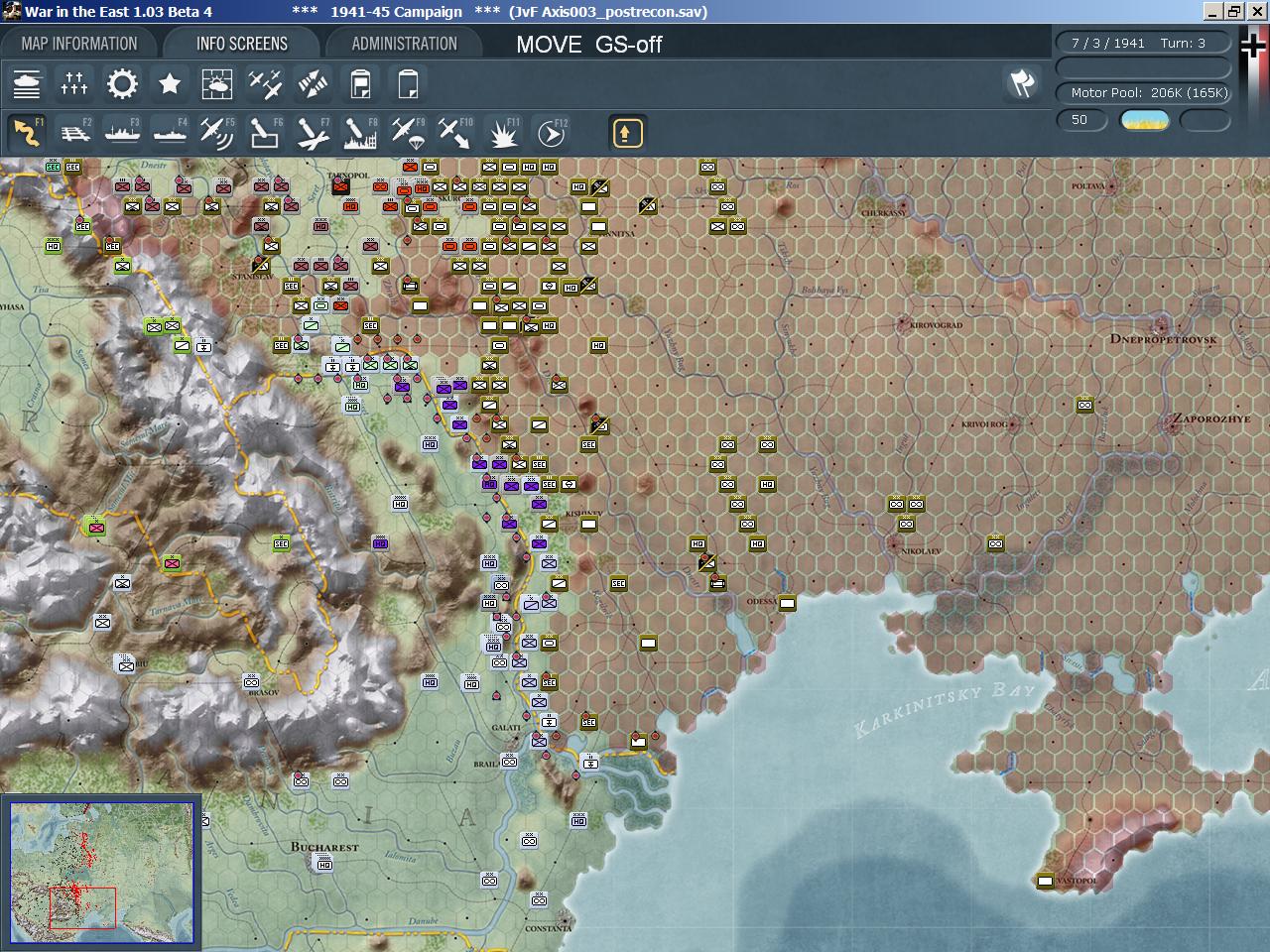Screen dimensions: 1270x952
Task: Select F2 rail movement mode
Action: [74, 133]
